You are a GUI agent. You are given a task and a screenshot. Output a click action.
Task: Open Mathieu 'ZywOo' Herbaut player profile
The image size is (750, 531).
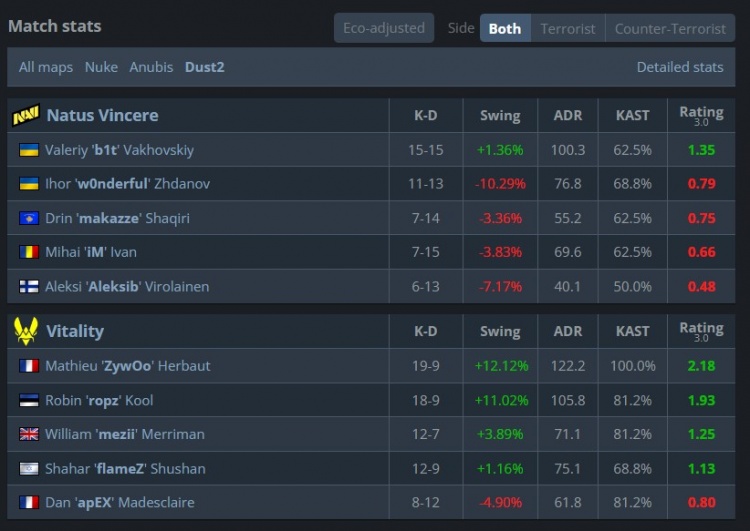tap(128, 366)
